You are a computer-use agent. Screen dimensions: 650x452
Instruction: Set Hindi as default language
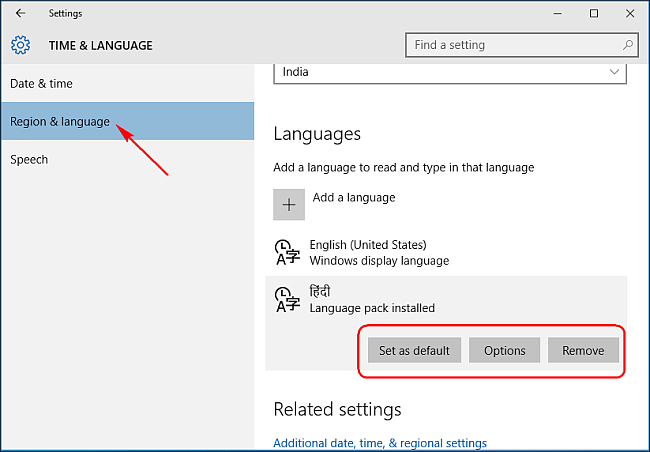(x=415, y=351)
